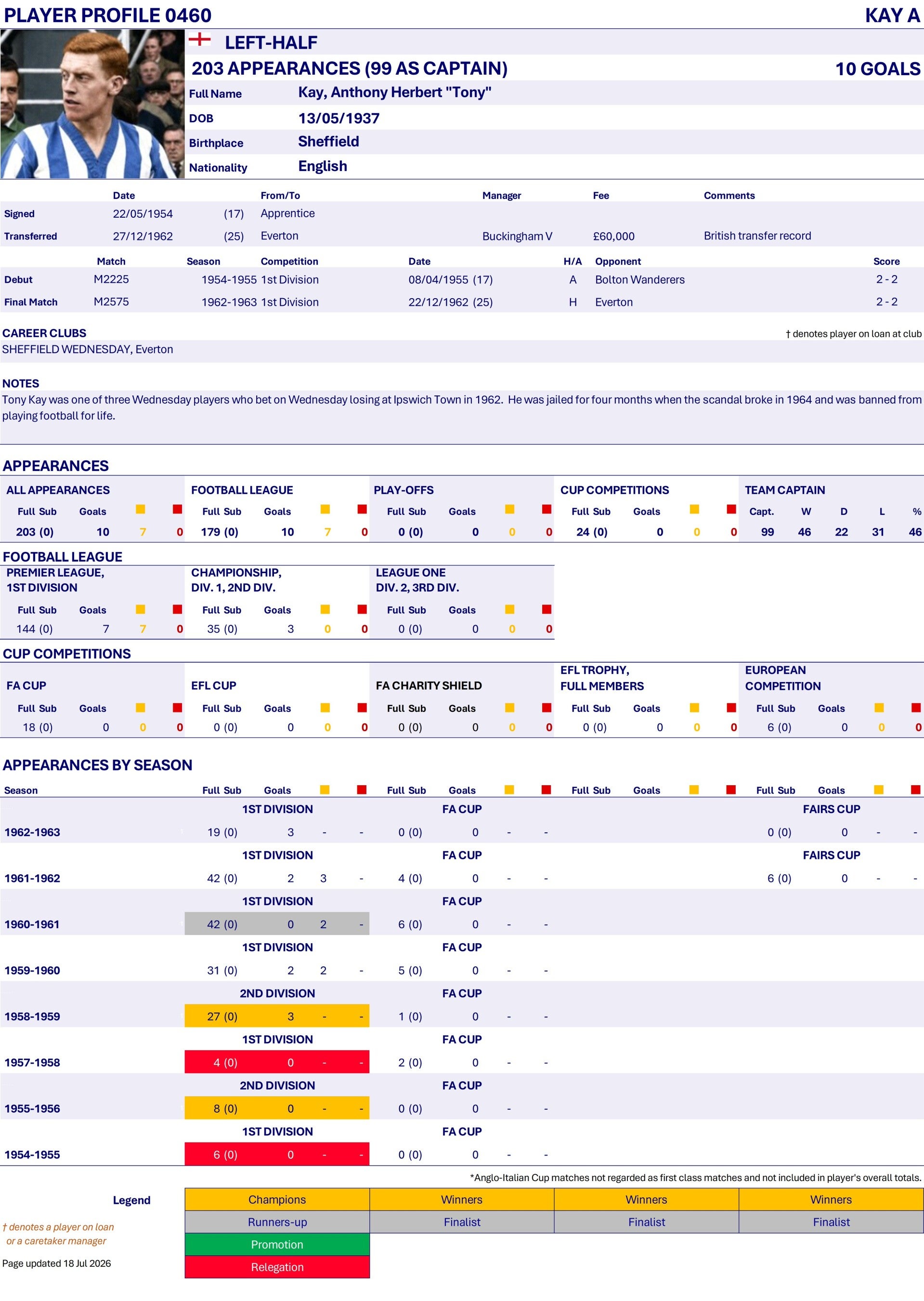The height and width of the screenshot is (1301, 924).
Task: Select highlighted 1958-1959 2nd Division stats cell
Action: pyautogui.click(x=277, y=1016)
